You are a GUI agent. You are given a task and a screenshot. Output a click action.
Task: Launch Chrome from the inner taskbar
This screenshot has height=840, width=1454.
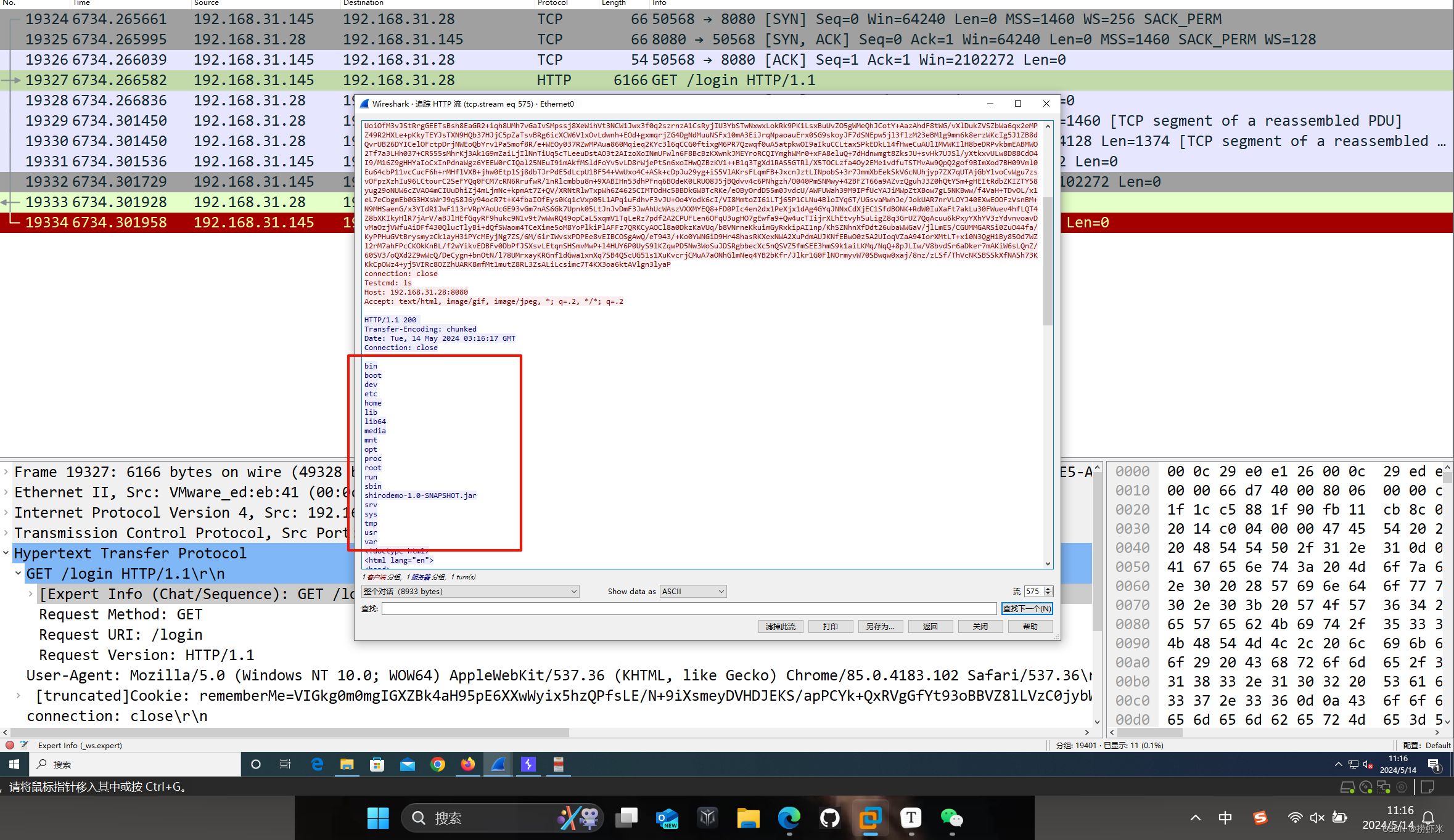[x=438, y=764]
